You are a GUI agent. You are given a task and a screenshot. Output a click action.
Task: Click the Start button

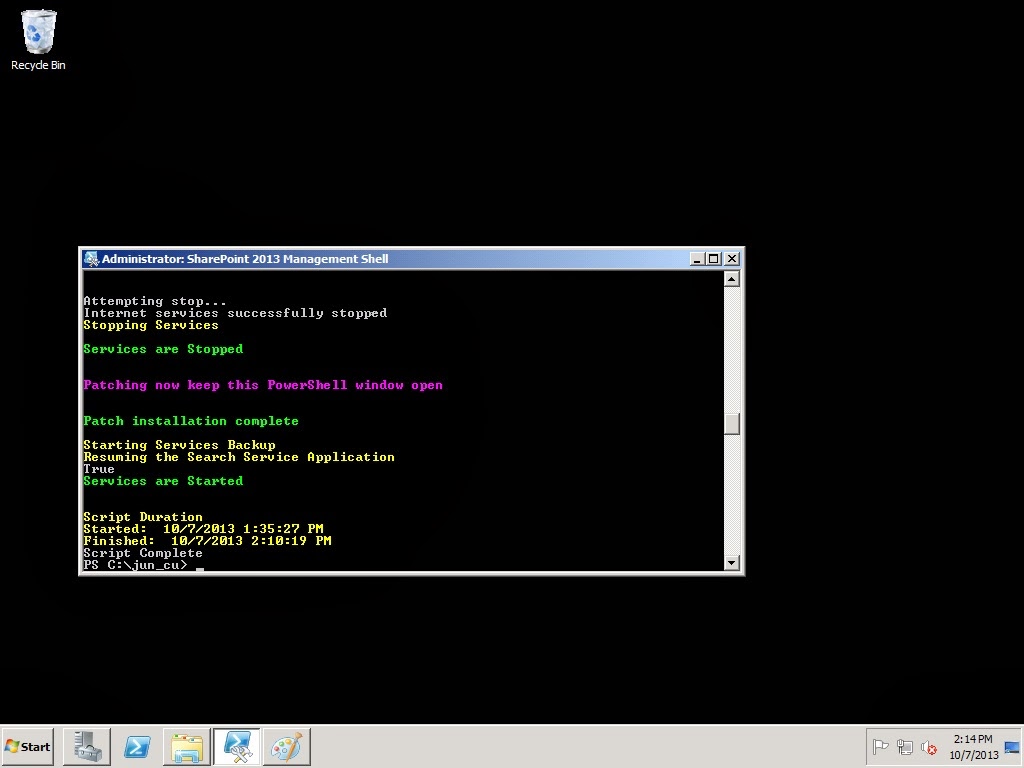pos(28,746)
